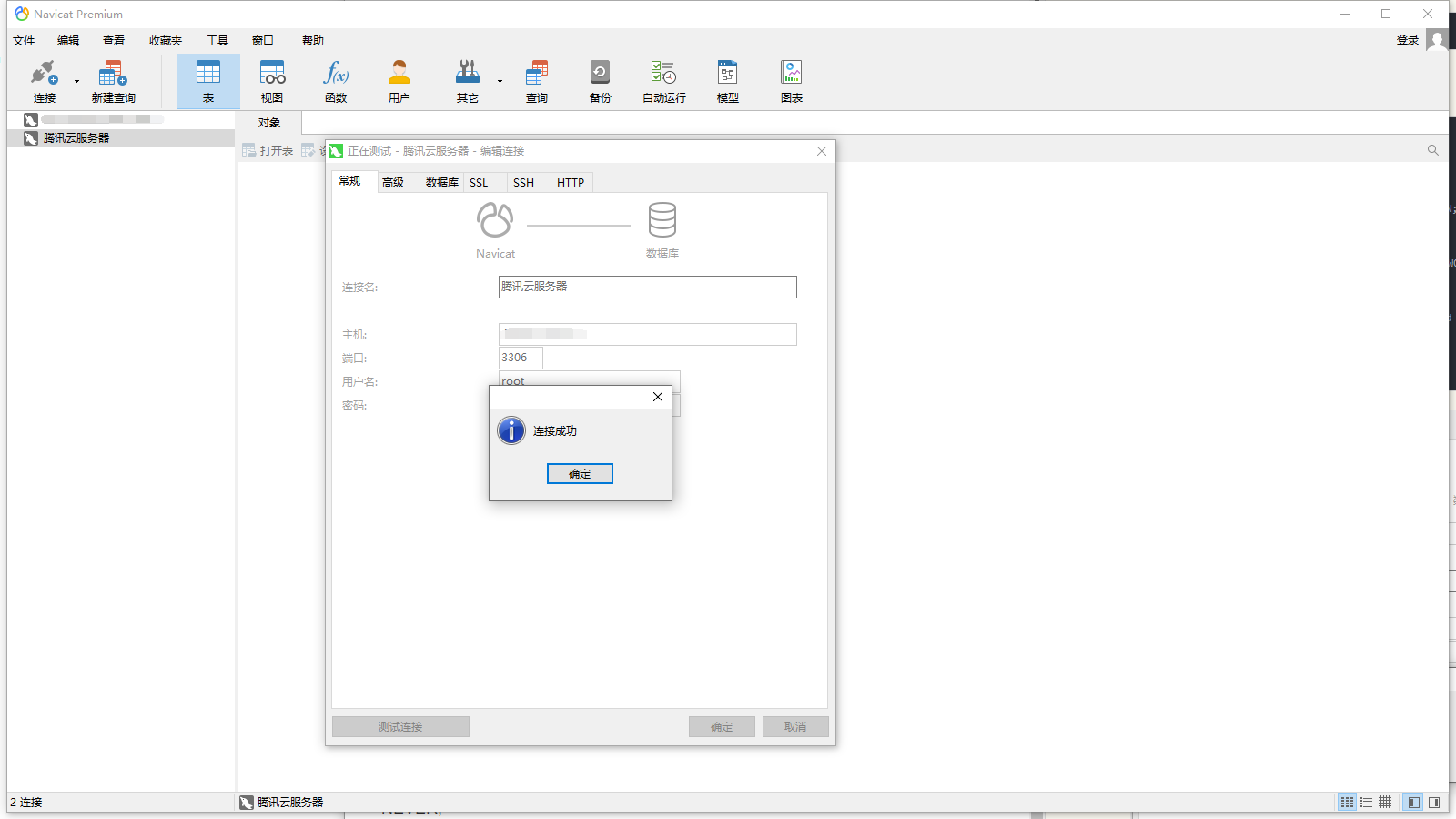The image size is (1456, 819).
Task: Click the 腾讯云服务器 label in status bar
Action: [290, 803]
